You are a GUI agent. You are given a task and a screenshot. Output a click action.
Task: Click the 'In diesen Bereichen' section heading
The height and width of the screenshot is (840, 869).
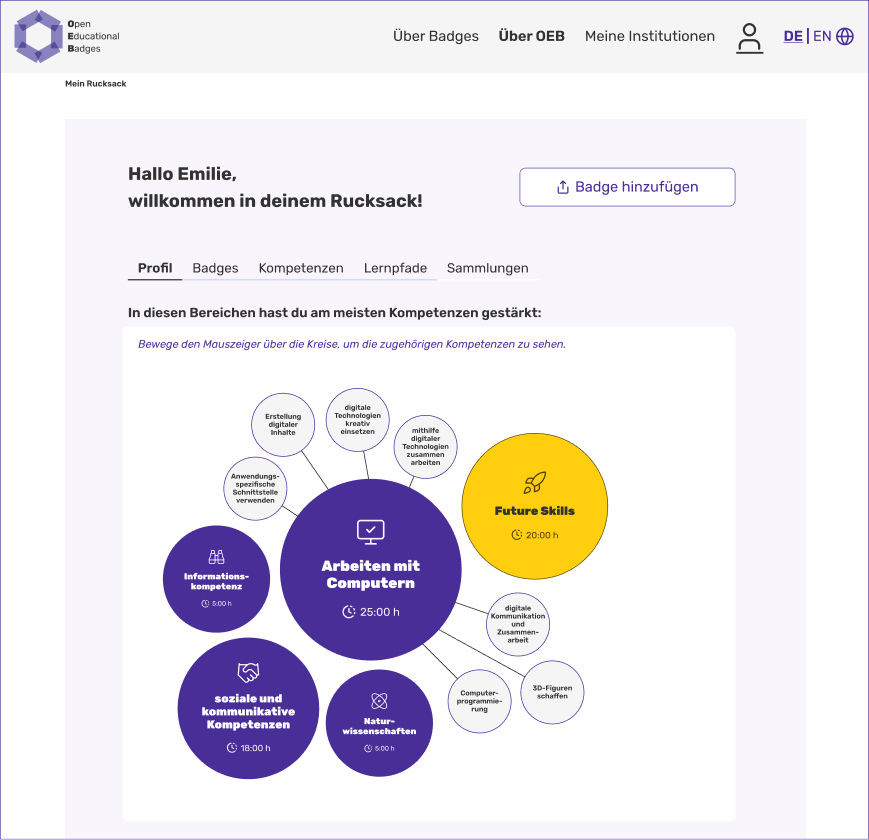tap(335, 313)
